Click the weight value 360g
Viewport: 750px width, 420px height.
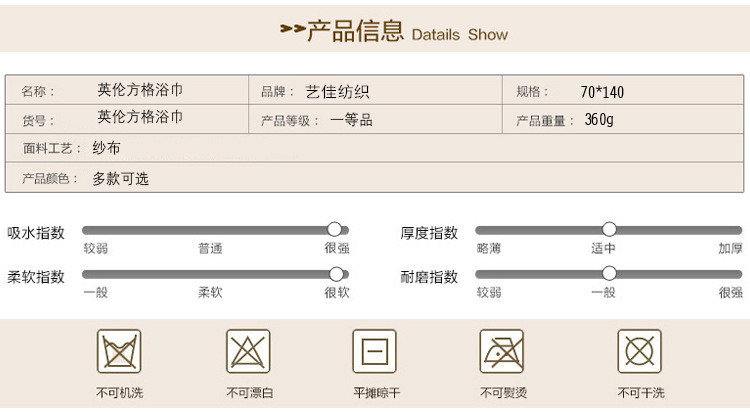point(599,120)
